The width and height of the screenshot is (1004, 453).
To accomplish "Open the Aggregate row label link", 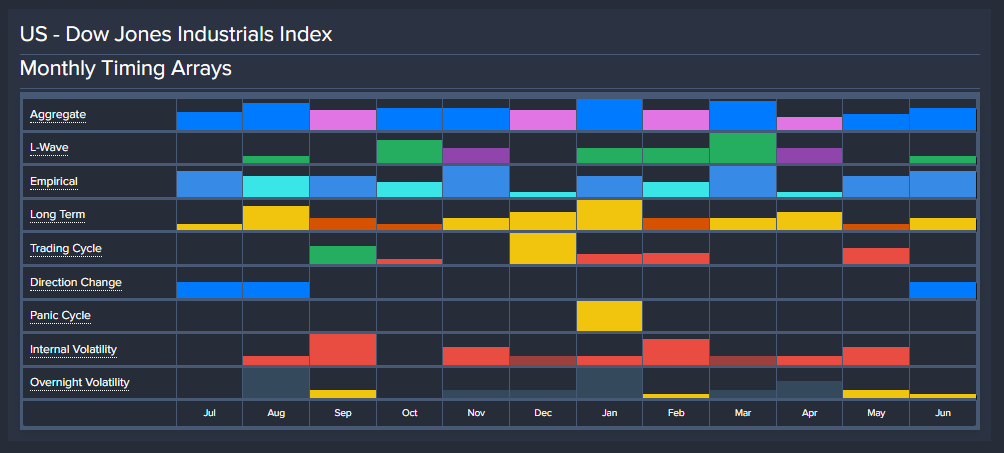I will click(x=58, y=115).
